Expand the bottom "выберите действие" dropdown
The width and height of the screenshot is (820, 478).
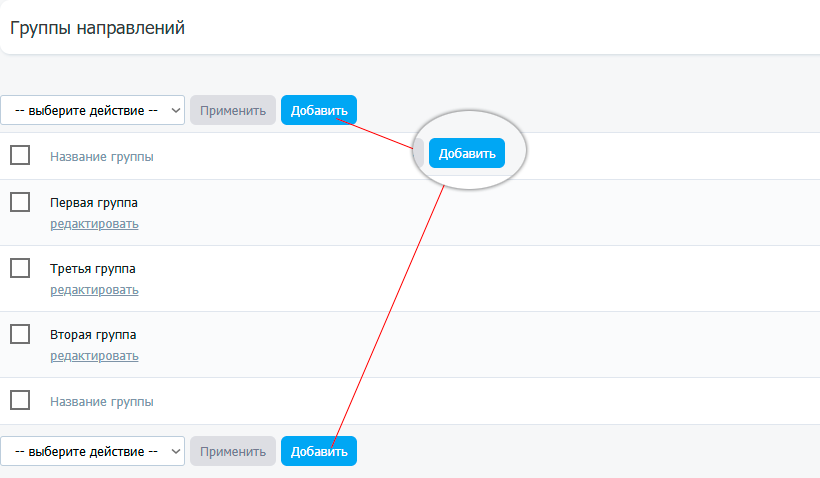(x=92, y=451)
